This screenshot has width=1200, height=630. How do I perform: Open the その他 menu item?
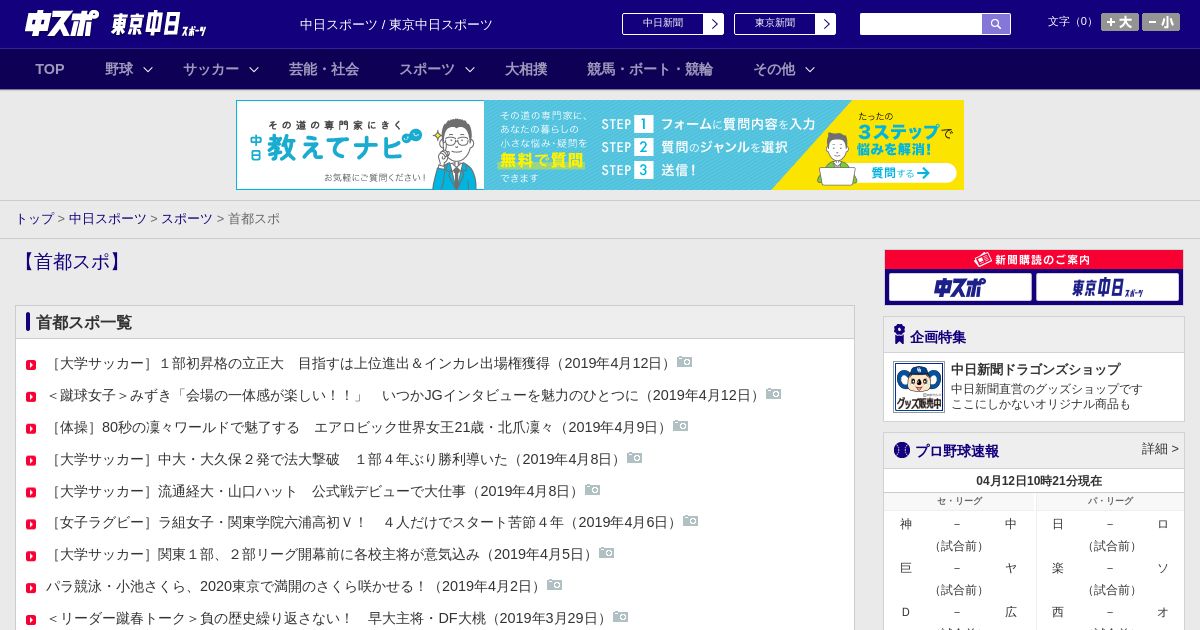coord(774,69)
